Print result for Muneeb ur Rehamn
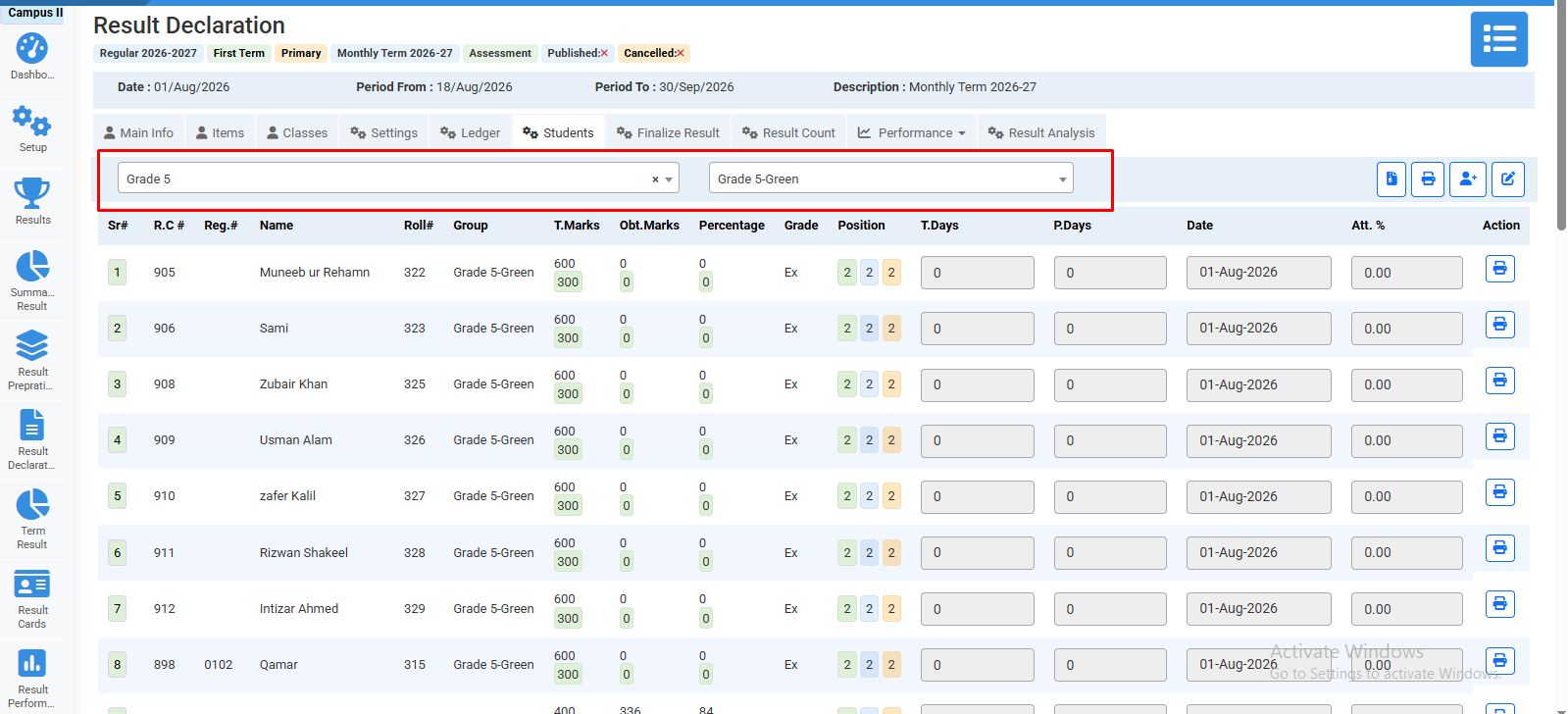 (1499, 268)
